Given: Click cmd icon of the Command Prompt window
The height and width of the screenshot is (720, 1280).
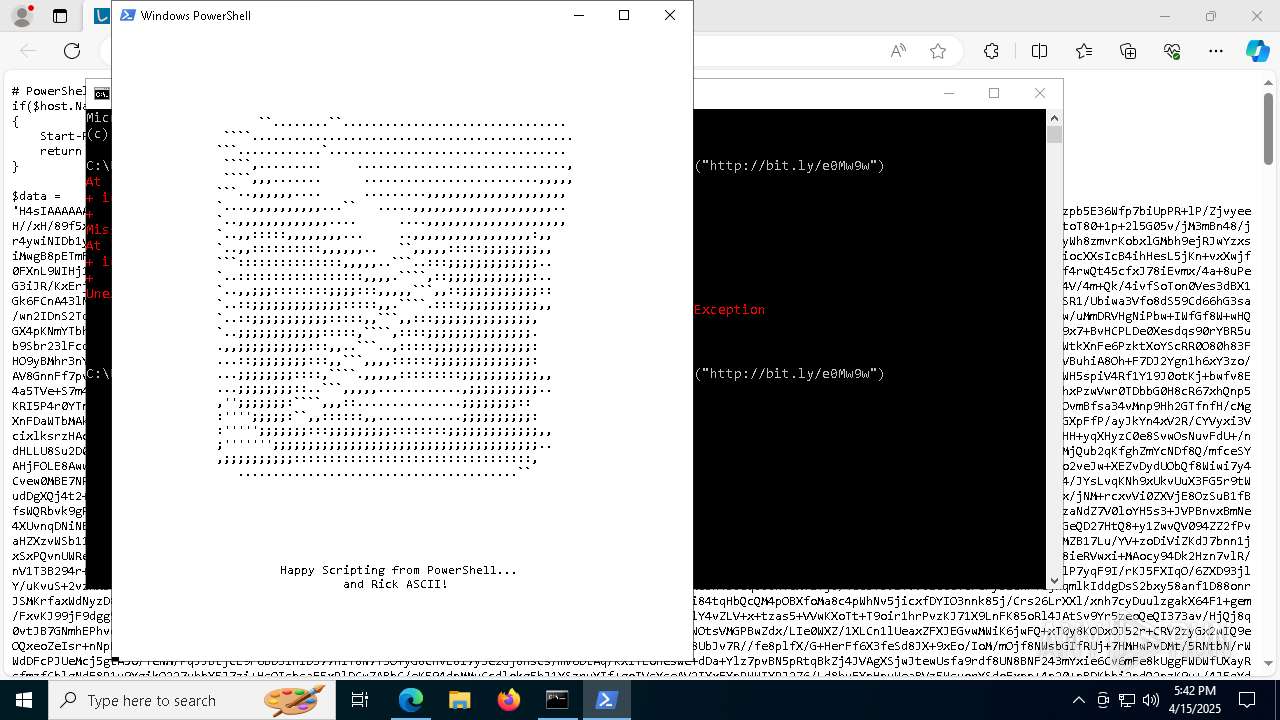Looking at the screenshot, I should tap(101, 94).
